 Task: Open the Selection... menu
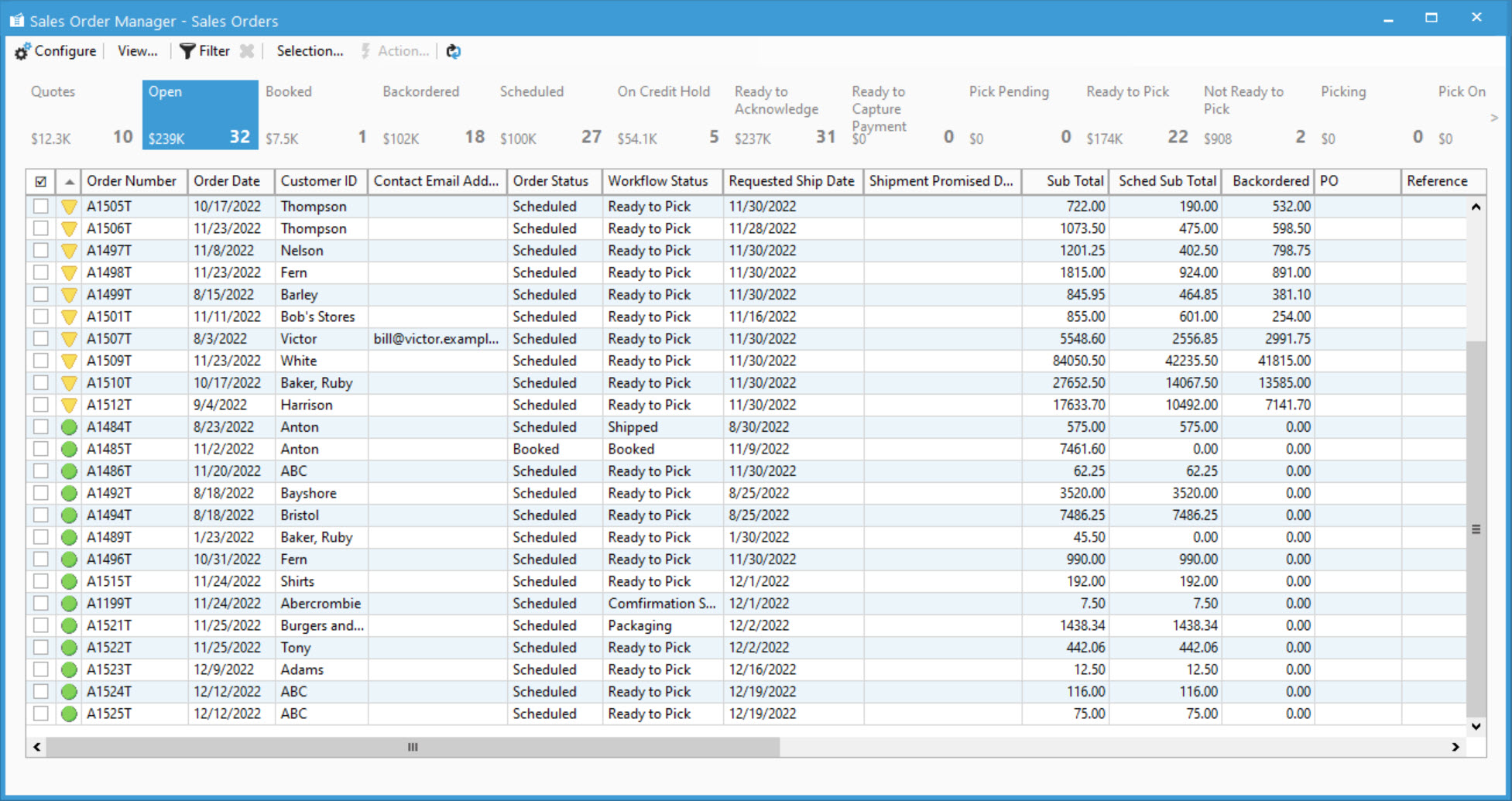[309, 51]
